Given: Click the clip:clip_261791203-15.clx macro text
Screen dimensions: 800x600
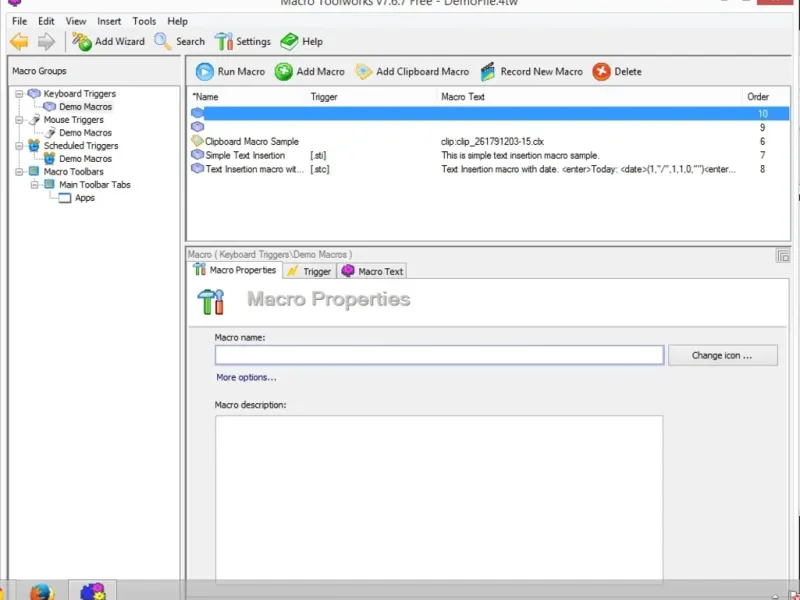Looking at the screenshot, I should pyautogui.click(x=492, y=141).
